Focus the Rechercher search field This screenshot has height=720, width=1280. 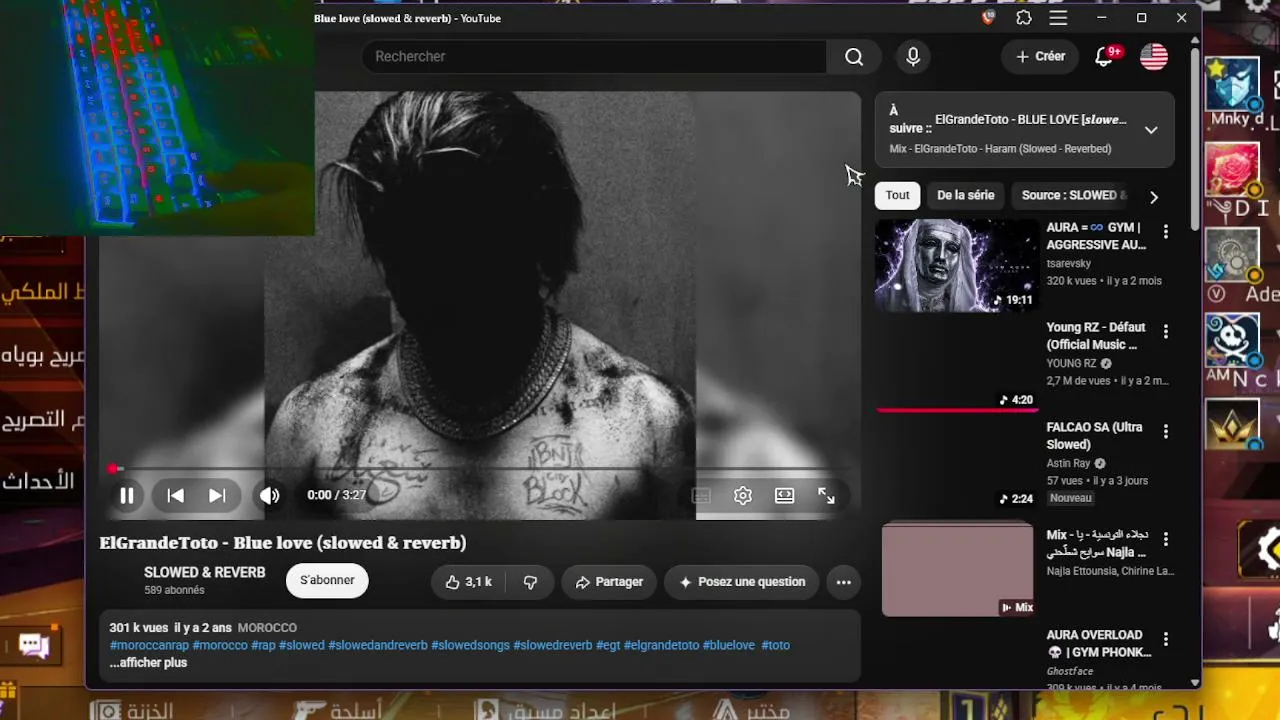594,57
